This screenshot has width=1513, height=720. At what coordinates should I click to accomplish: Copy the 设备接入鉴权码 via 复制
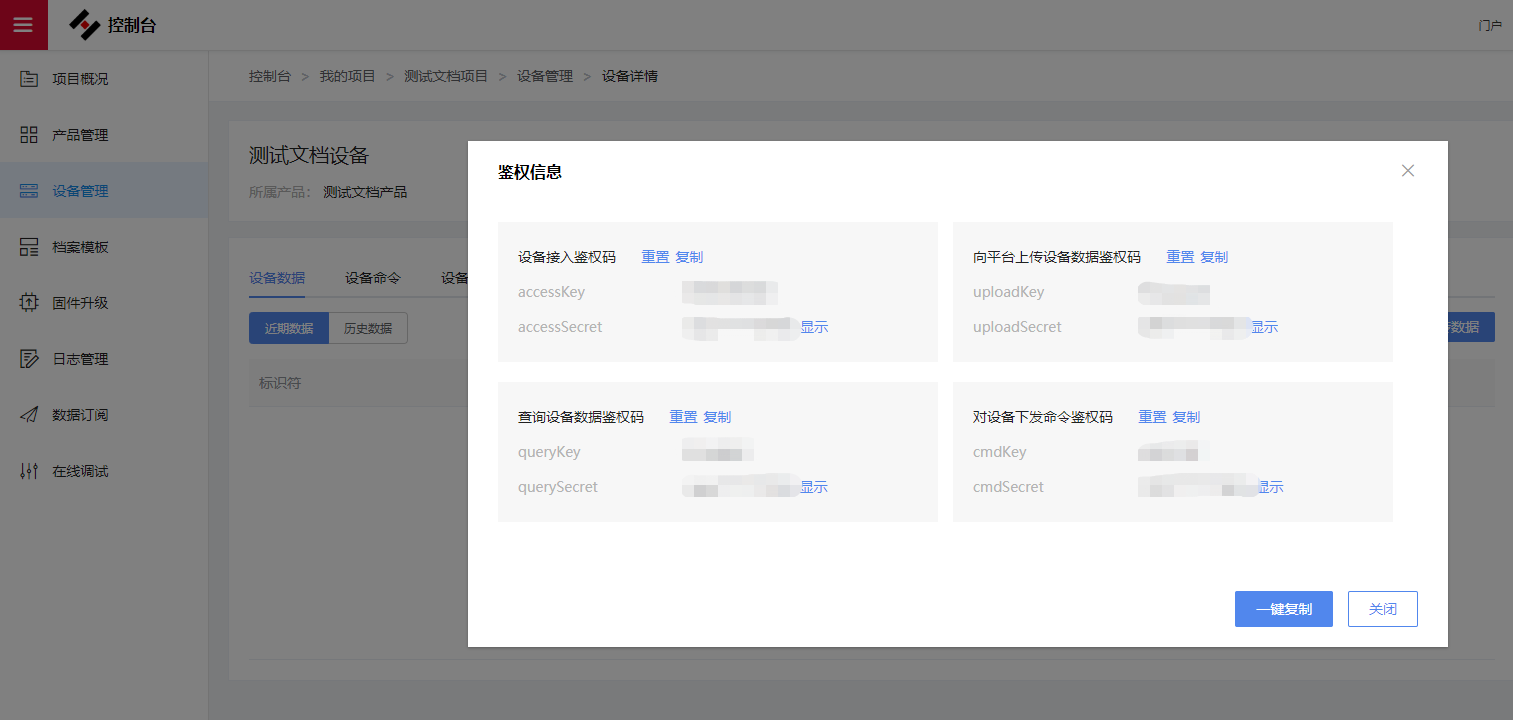(x=689, y=257)
